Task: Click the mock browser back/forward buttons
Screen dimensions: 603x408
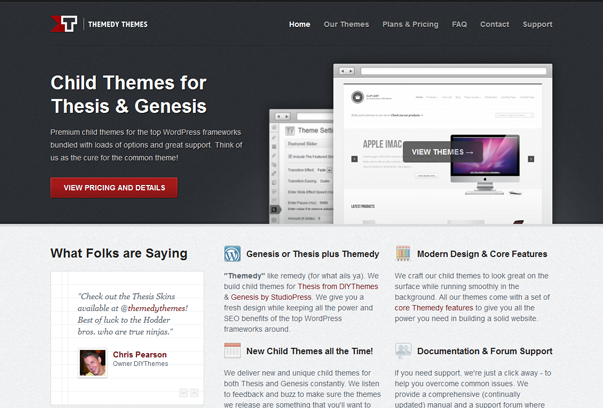Action: [346, 71]
